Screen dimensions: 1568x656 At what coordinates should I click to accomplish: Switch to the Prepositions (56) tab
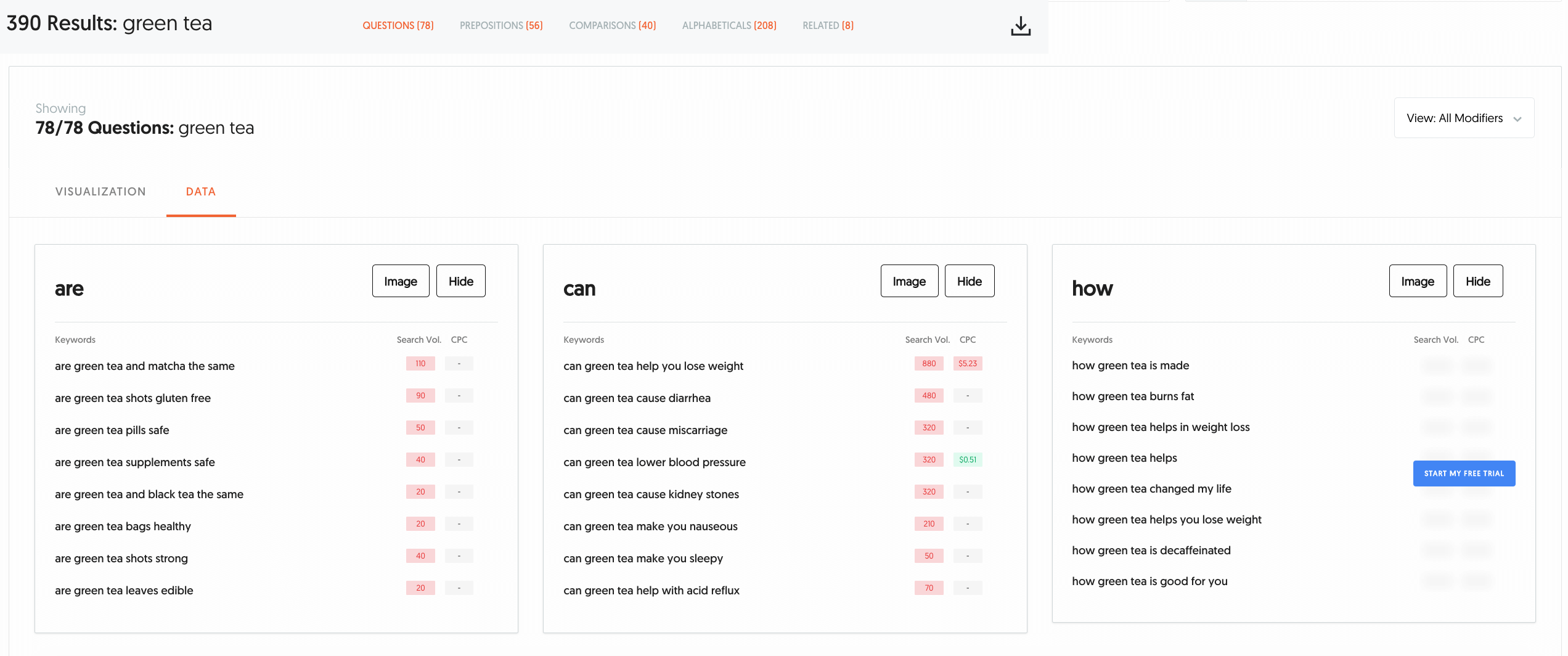(501, 25)
